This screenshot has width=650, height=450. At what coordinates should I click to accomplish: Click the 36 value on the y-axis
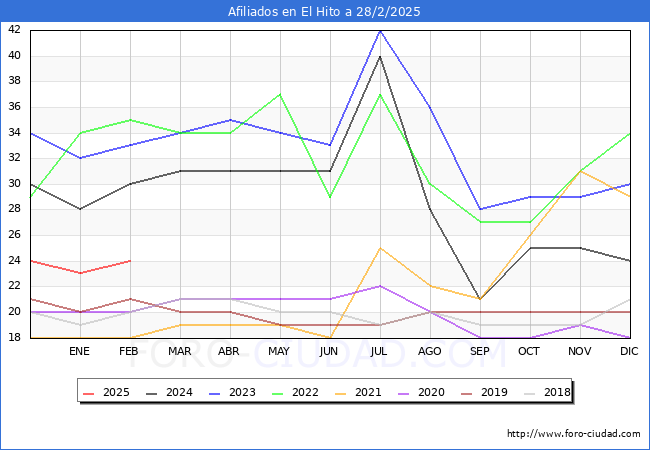[15, 106]
